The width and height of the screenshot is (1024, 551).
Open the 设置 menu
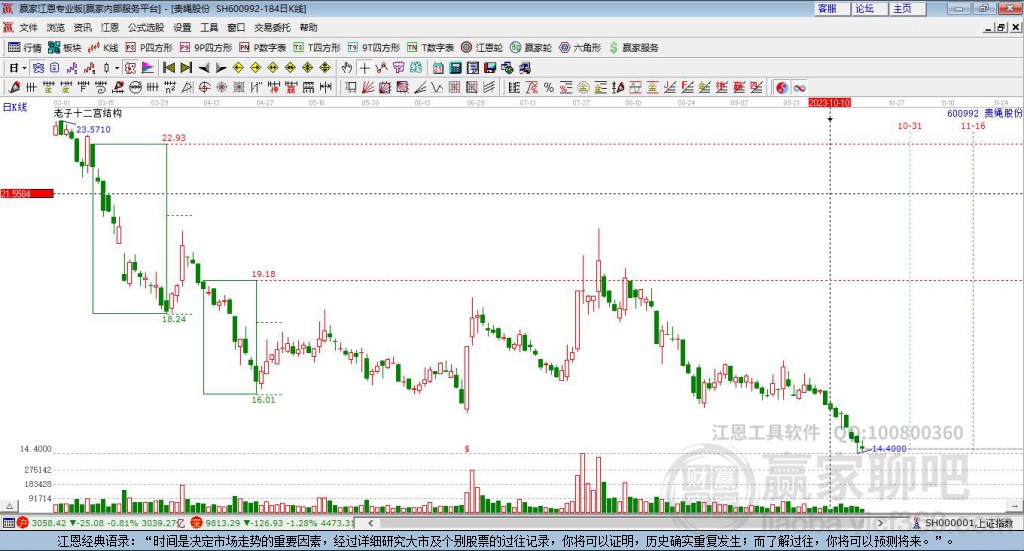pyautogui.click(x=182, y=27)
